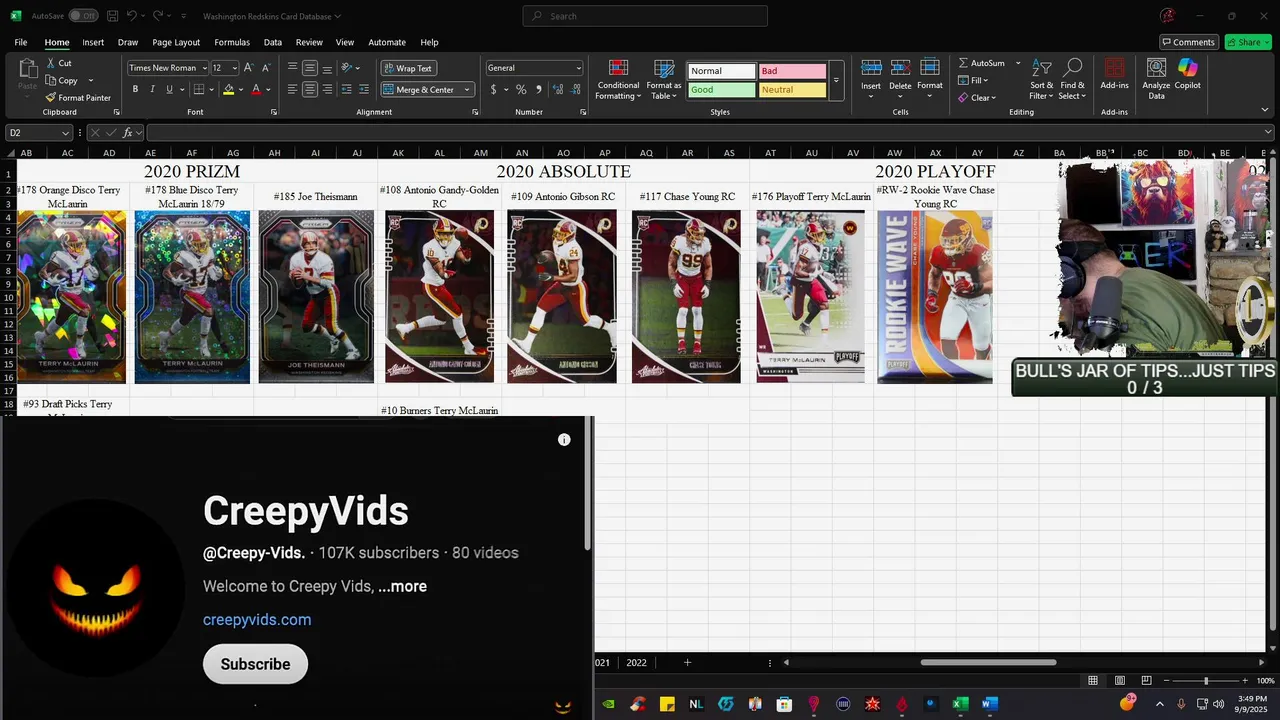
Task: Click the Comments button
Action: coord(1188,42)
